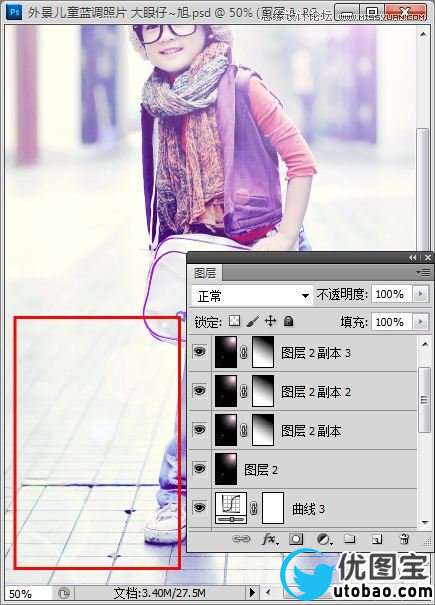
Task: Select the 图层 2 副本 2 layer mask thumbnail
Action: [x=263, y=391]
